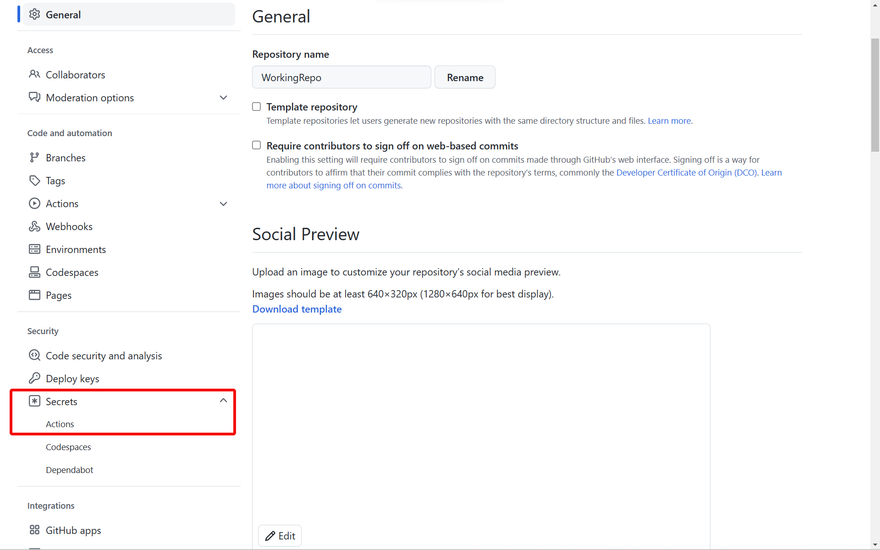Click the Repository name text field
This screenshot has width=880, height=550.
341,78
